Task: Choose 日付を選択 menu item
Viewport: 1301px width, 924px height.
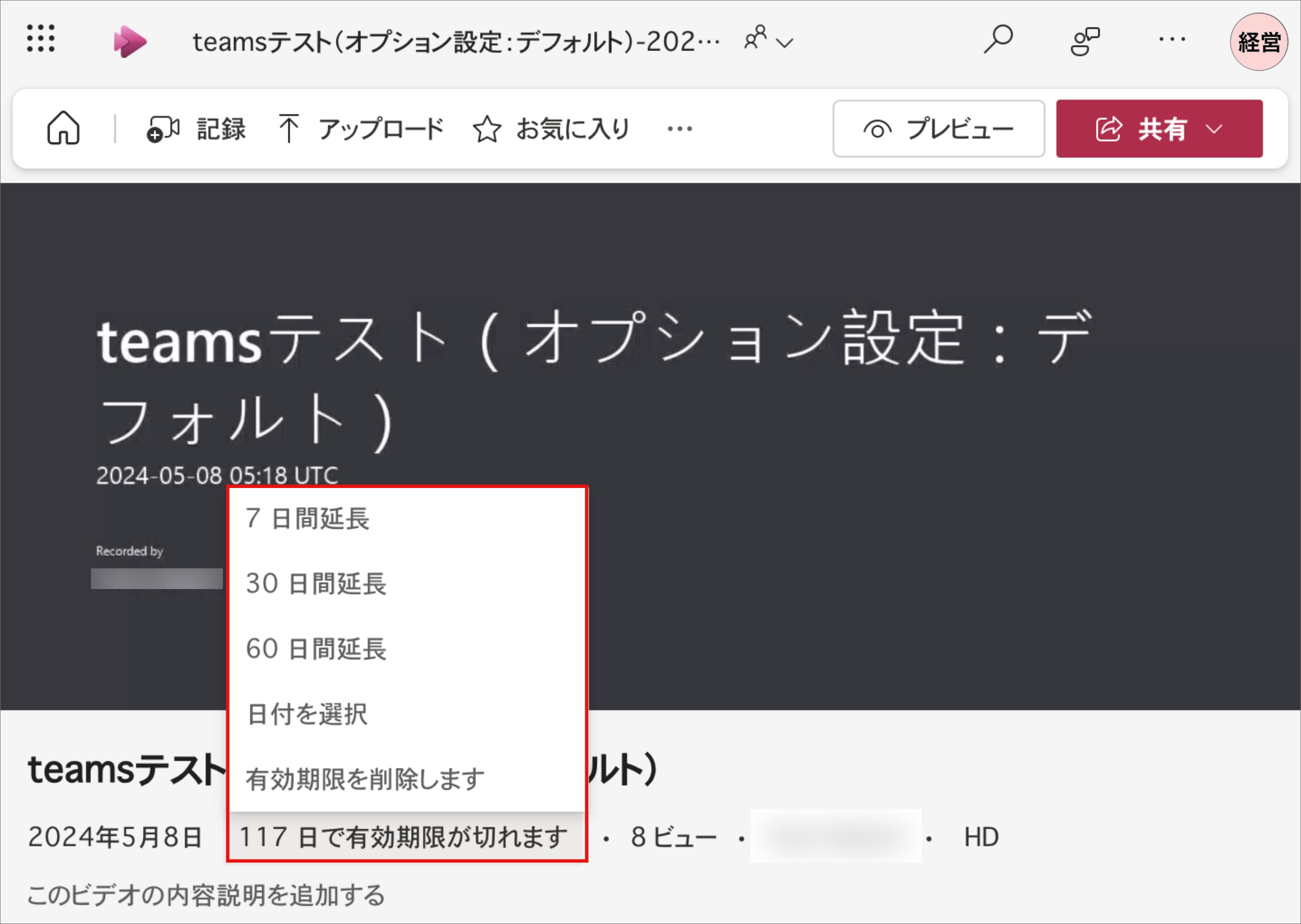Action: (x=407, y=714)
